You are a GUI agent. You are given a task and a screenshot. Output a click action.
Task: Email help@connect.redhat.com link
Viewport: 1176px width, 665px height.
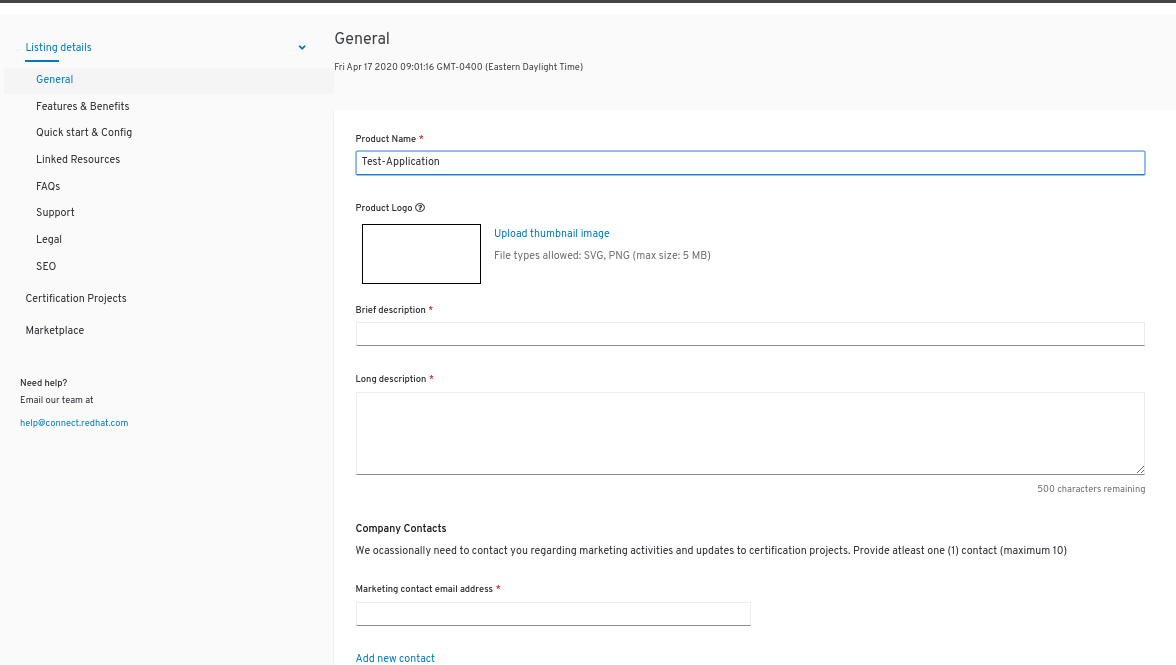pos(74,423)
